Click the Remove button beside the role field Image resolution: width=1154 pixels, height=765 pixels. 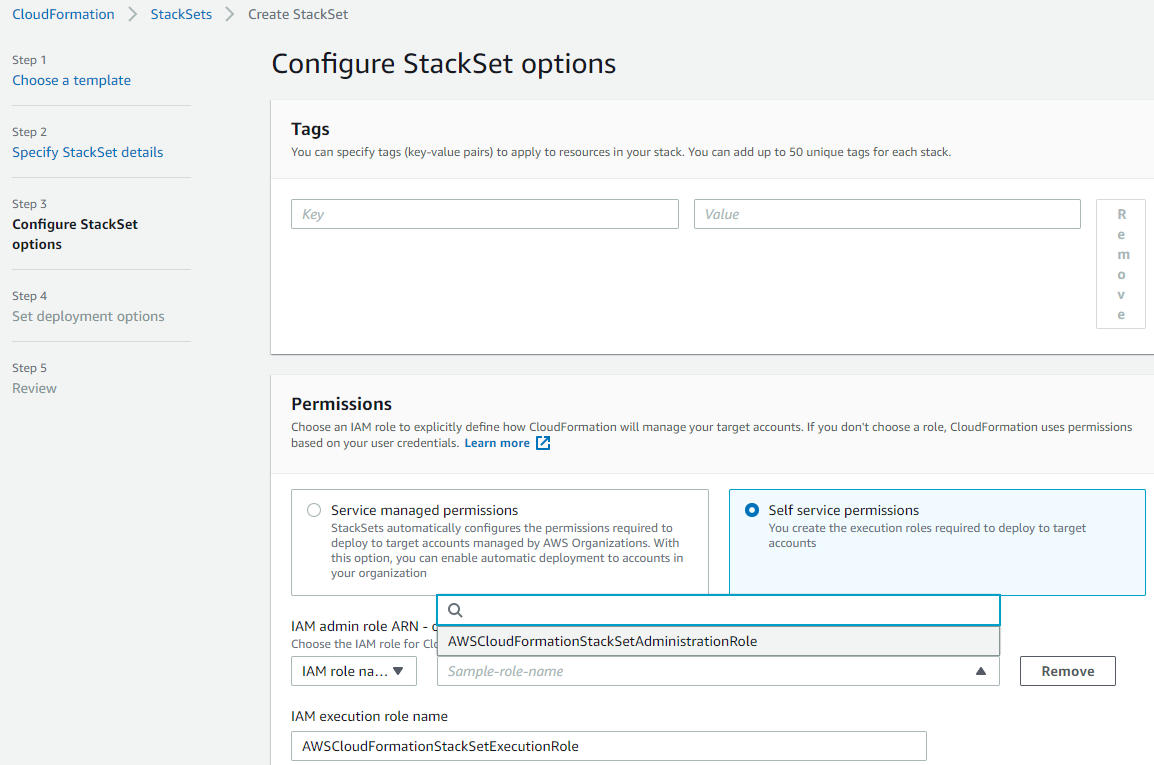pyautogui.click(x=1067, y=671)
